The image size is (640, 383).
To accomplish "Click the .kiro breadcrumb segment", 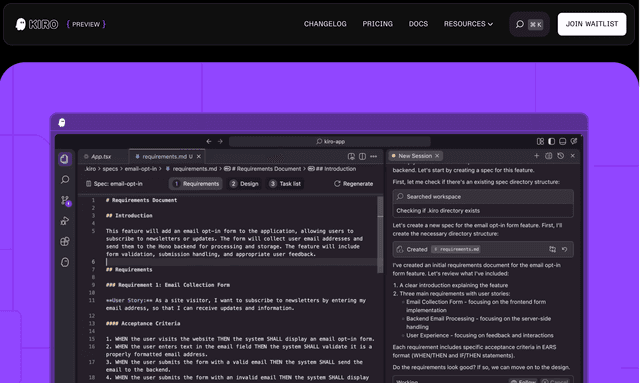I will coord(90,169).
